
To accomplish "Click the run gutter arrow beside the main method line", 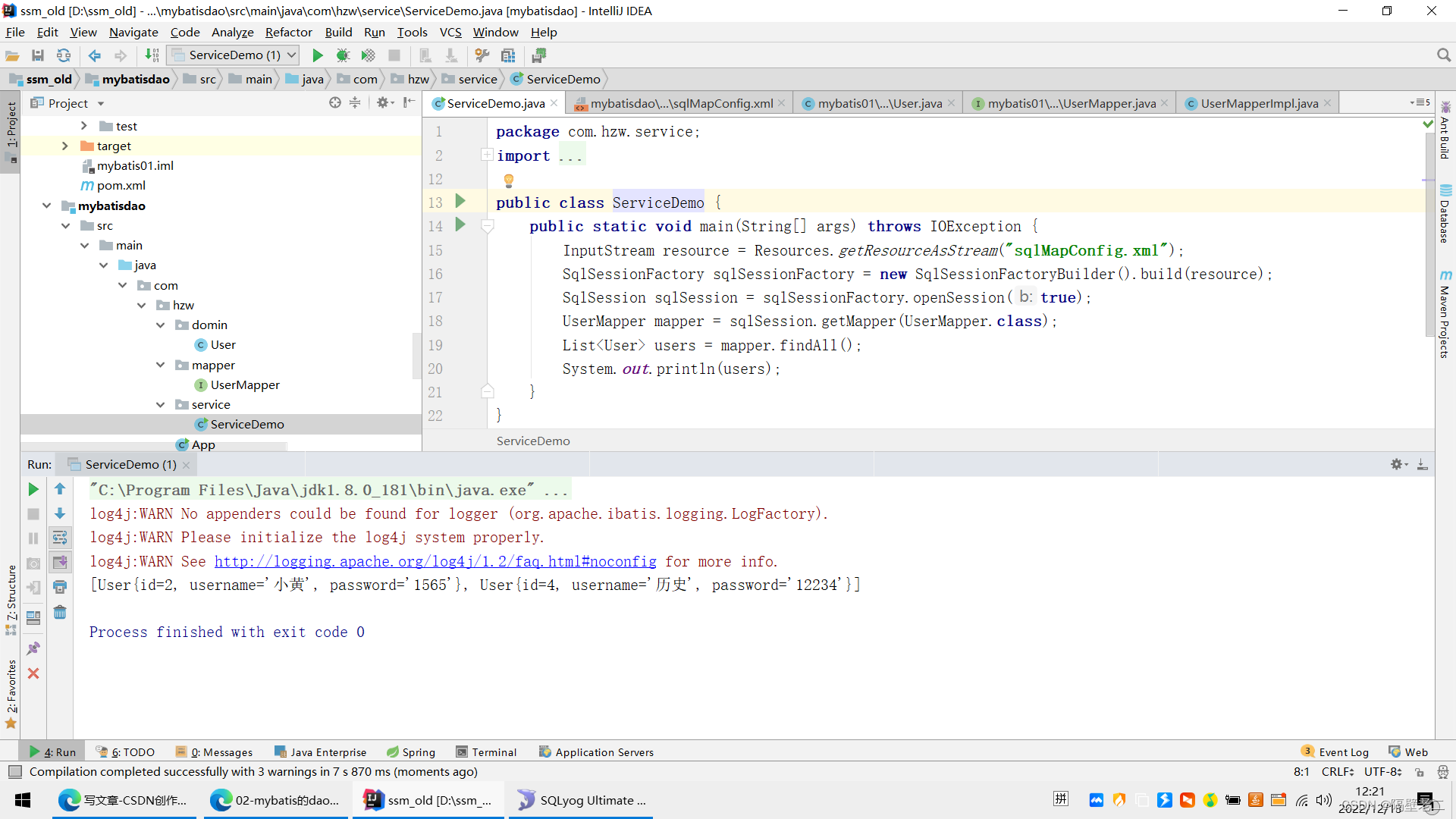I will [x=460, y=225].
